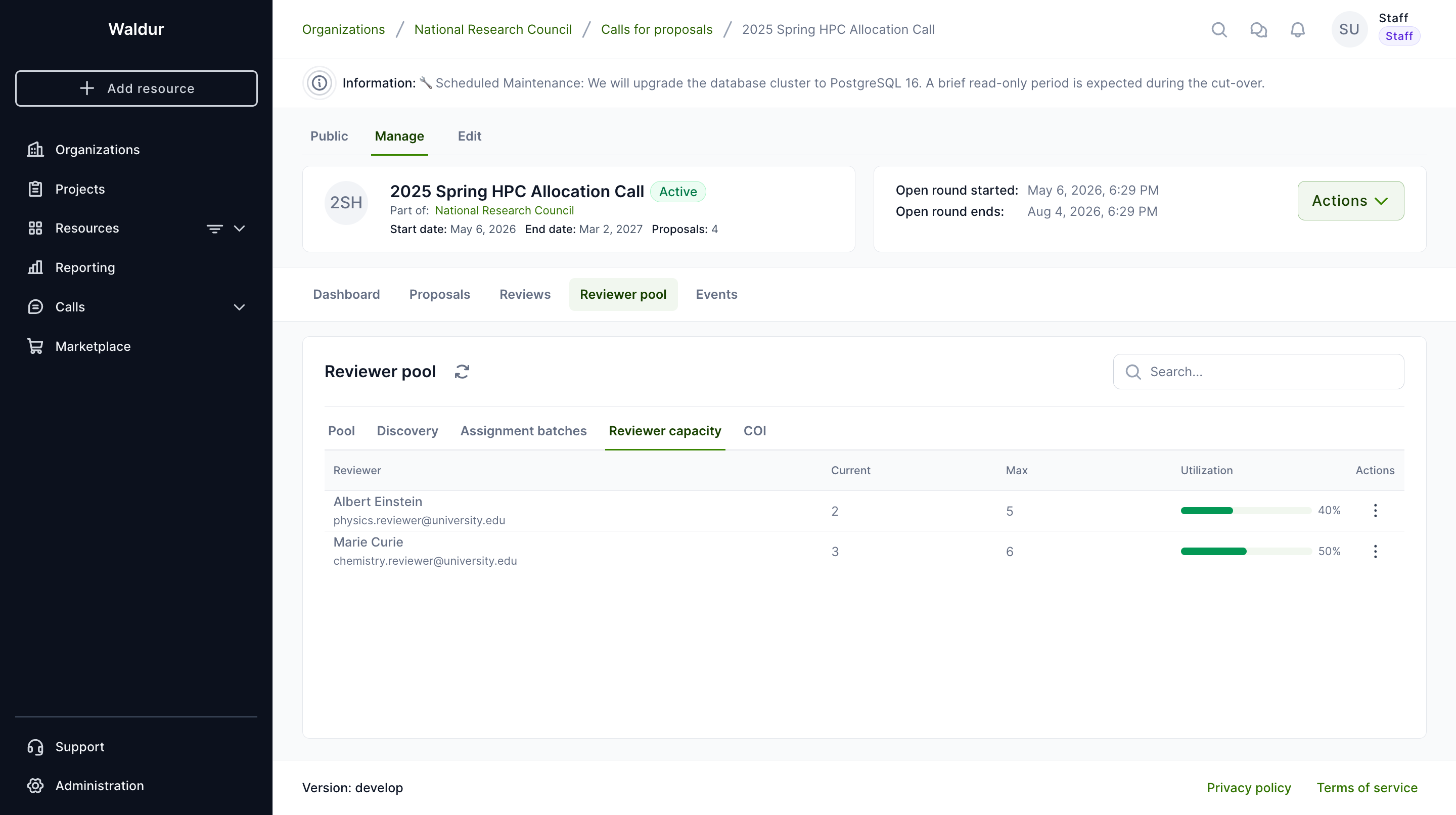This screenshot has height=815, width=1456.
Task: Open National Research Council link under Part of
Action: [504, 210]
